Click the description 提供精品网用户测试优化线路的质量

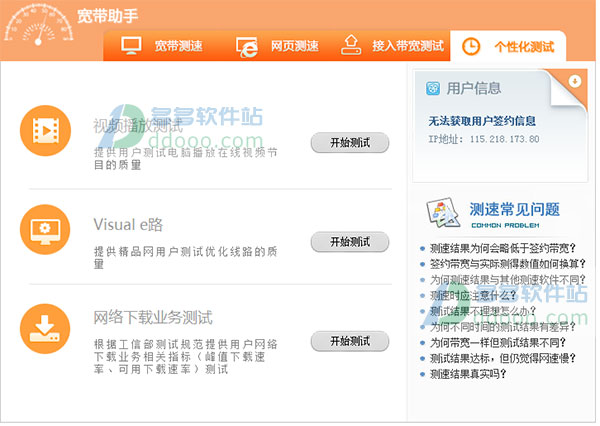186,257
